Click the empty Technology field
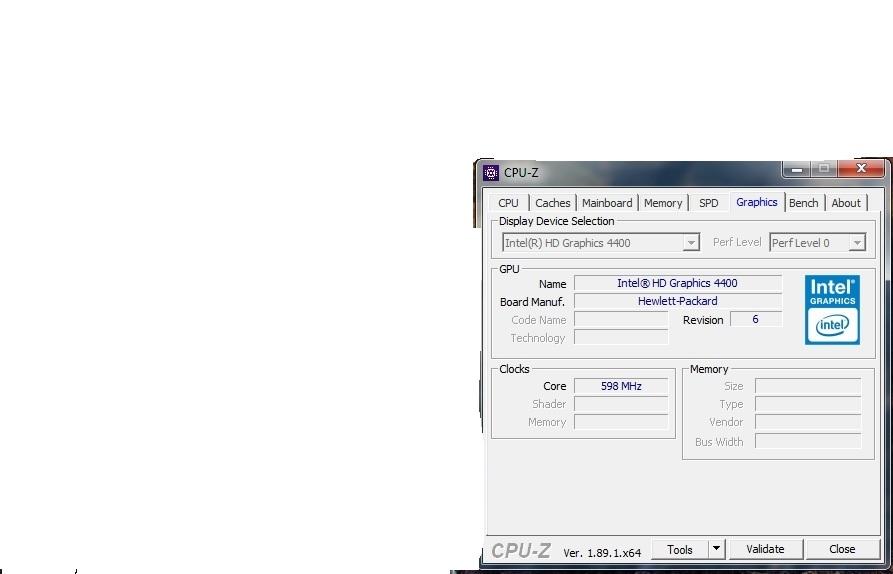This screenshot has height=574, width=893. [x=621, y=338]
